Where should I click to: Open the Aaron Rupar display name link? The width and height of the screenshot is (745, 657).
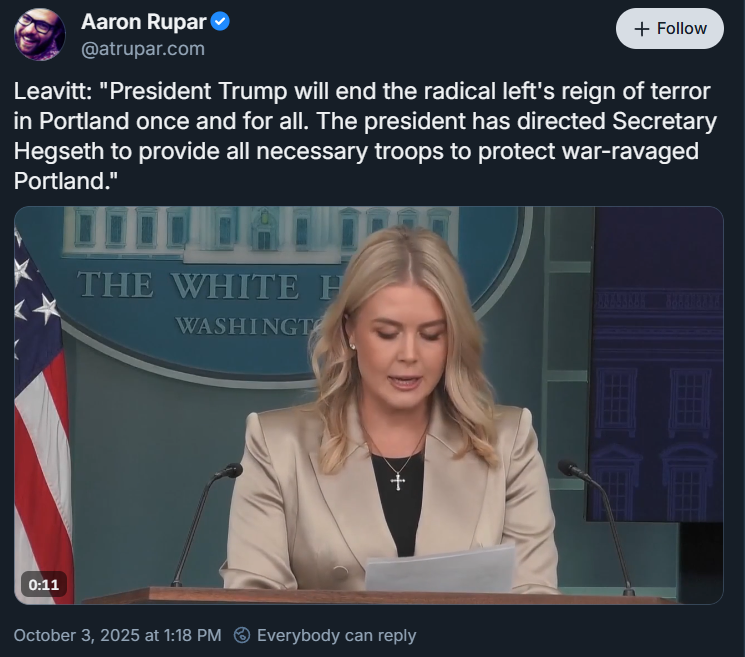coord(142,22)
